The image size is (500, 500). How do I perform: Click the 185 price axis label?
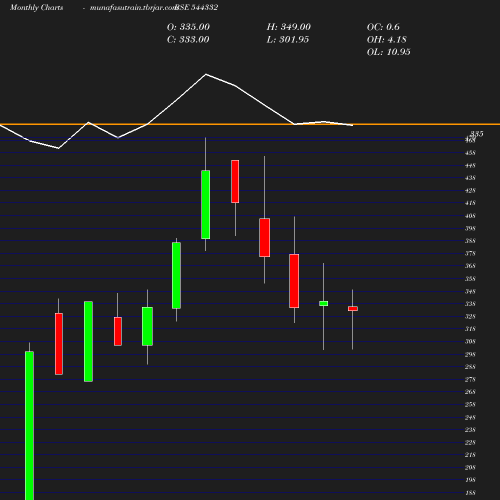(x=470, y=493)
